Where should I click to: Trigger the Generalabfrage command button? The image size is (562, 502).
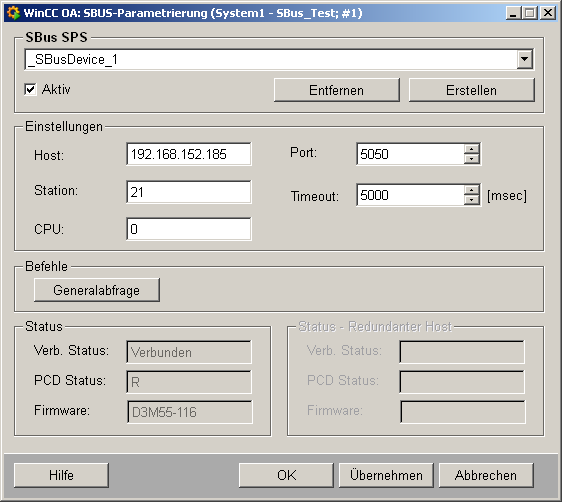point(97,290)
